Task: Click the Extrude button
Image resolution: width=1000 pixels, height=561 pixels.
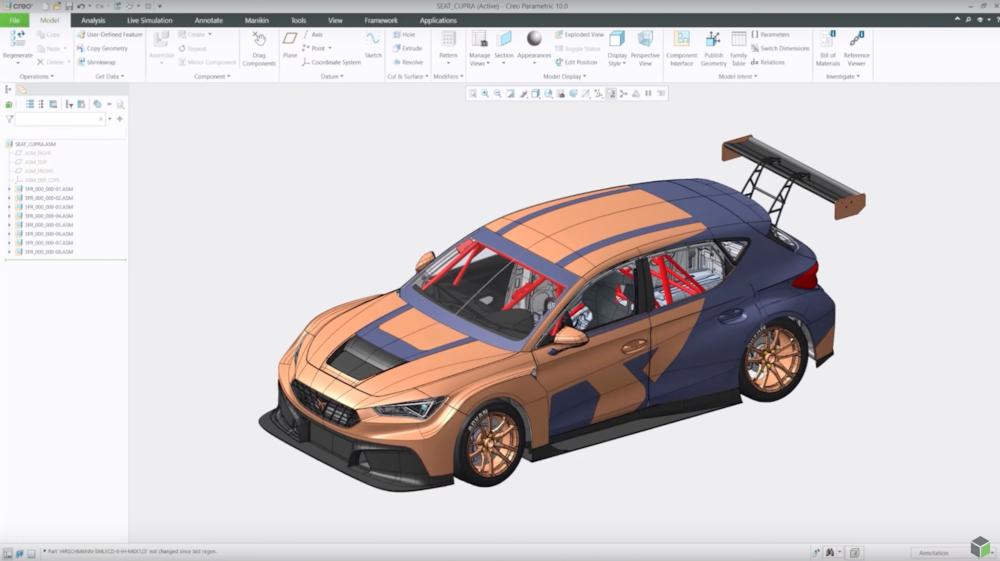Action: (x=407, y=48)
